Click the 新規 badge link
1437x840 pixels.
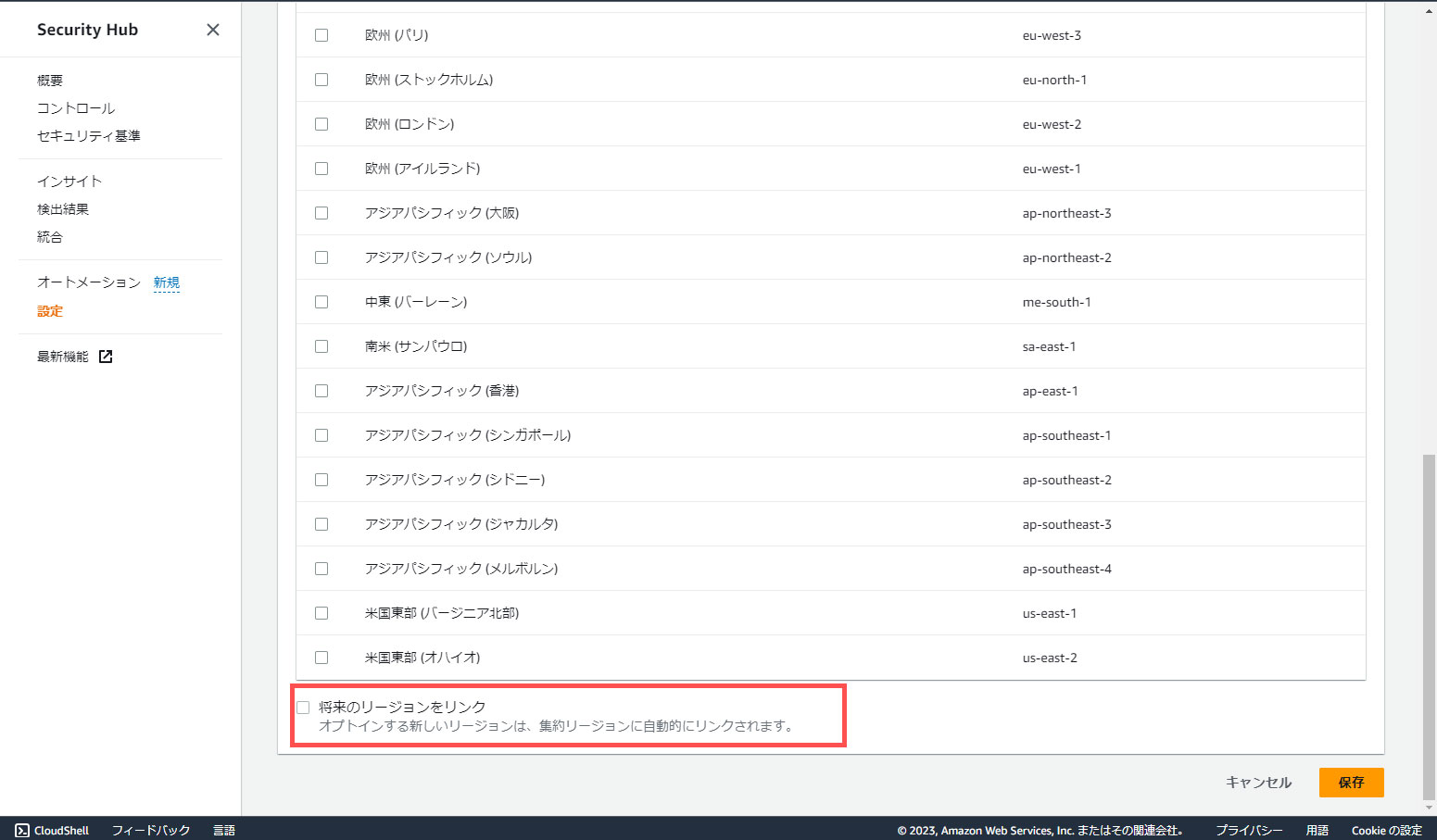click(x=167, y=282)
